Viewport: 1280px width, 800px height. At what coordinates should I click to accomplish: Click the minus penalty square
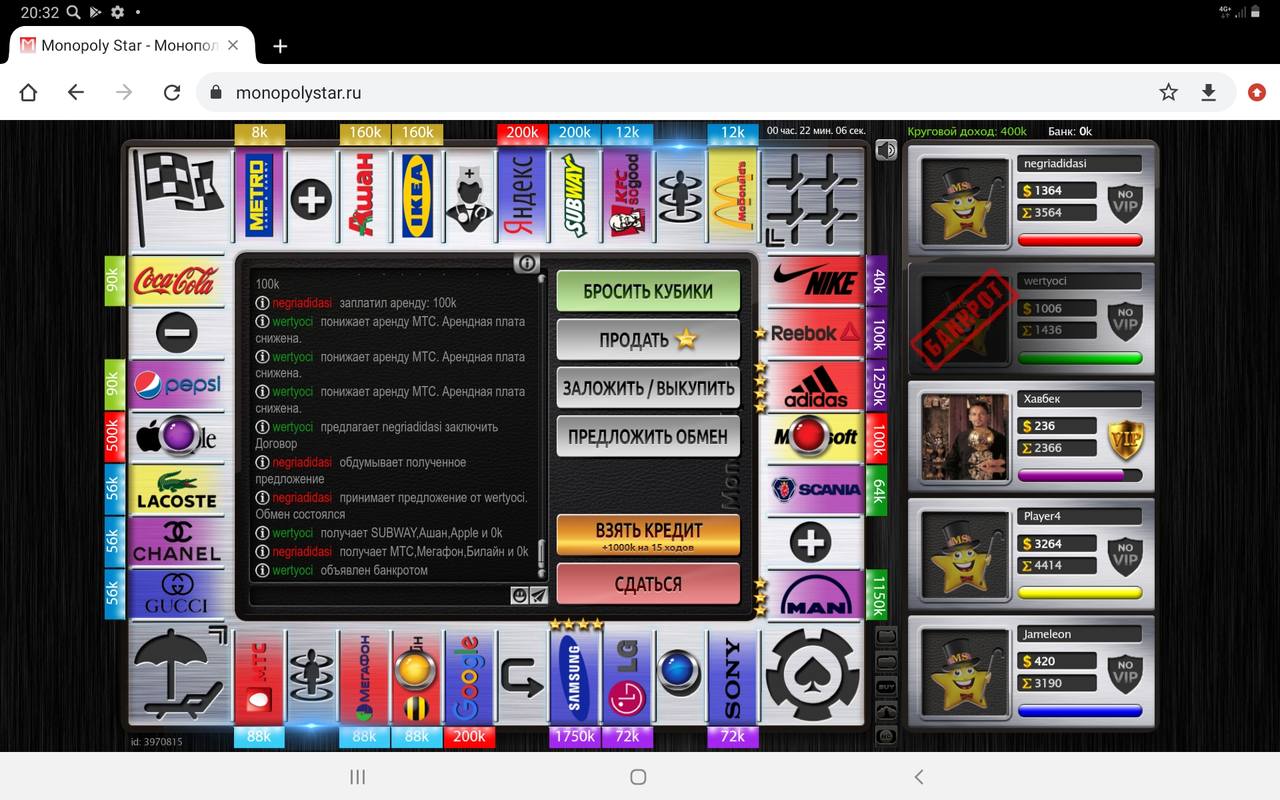(x=176, y=333)
